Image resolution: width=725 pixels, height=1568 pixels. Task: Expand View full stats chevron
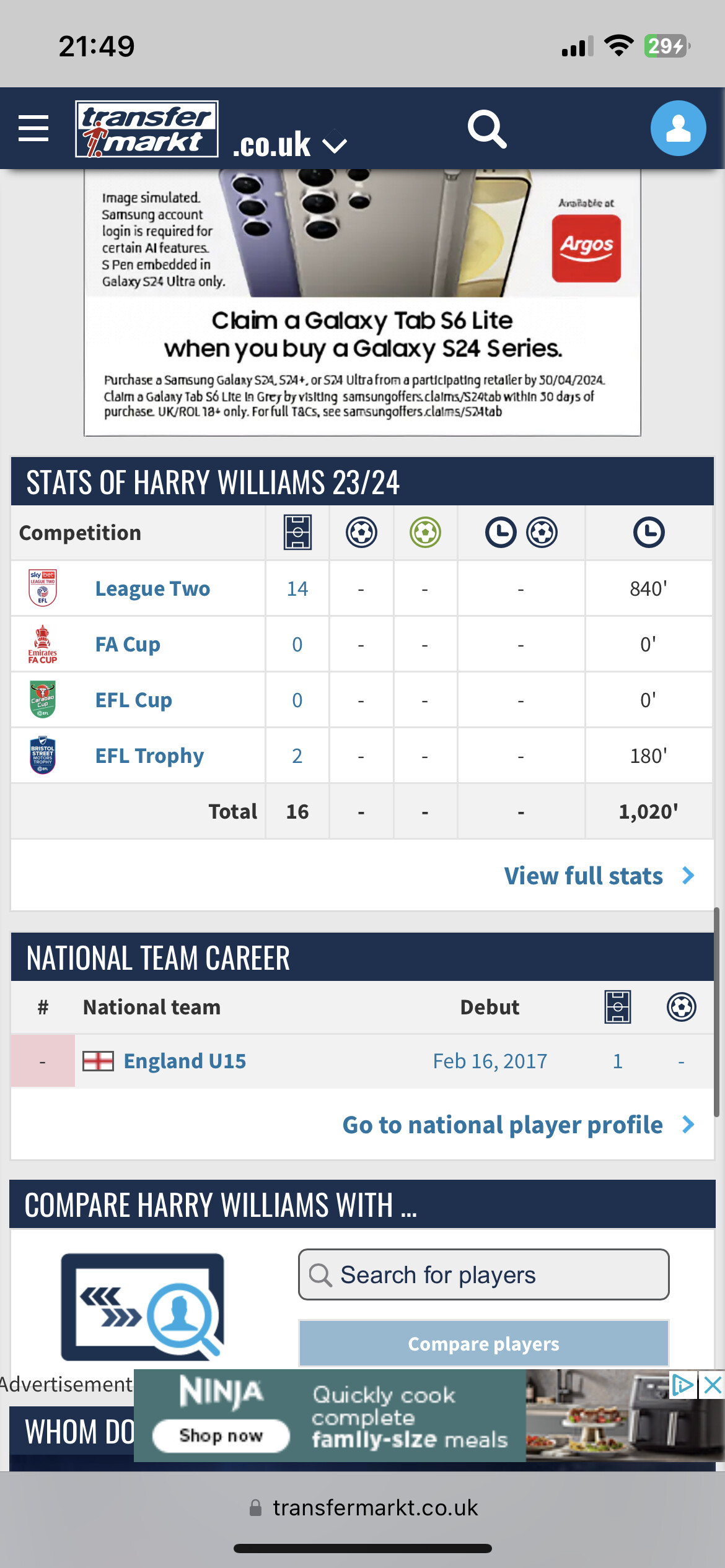point(688,876)
